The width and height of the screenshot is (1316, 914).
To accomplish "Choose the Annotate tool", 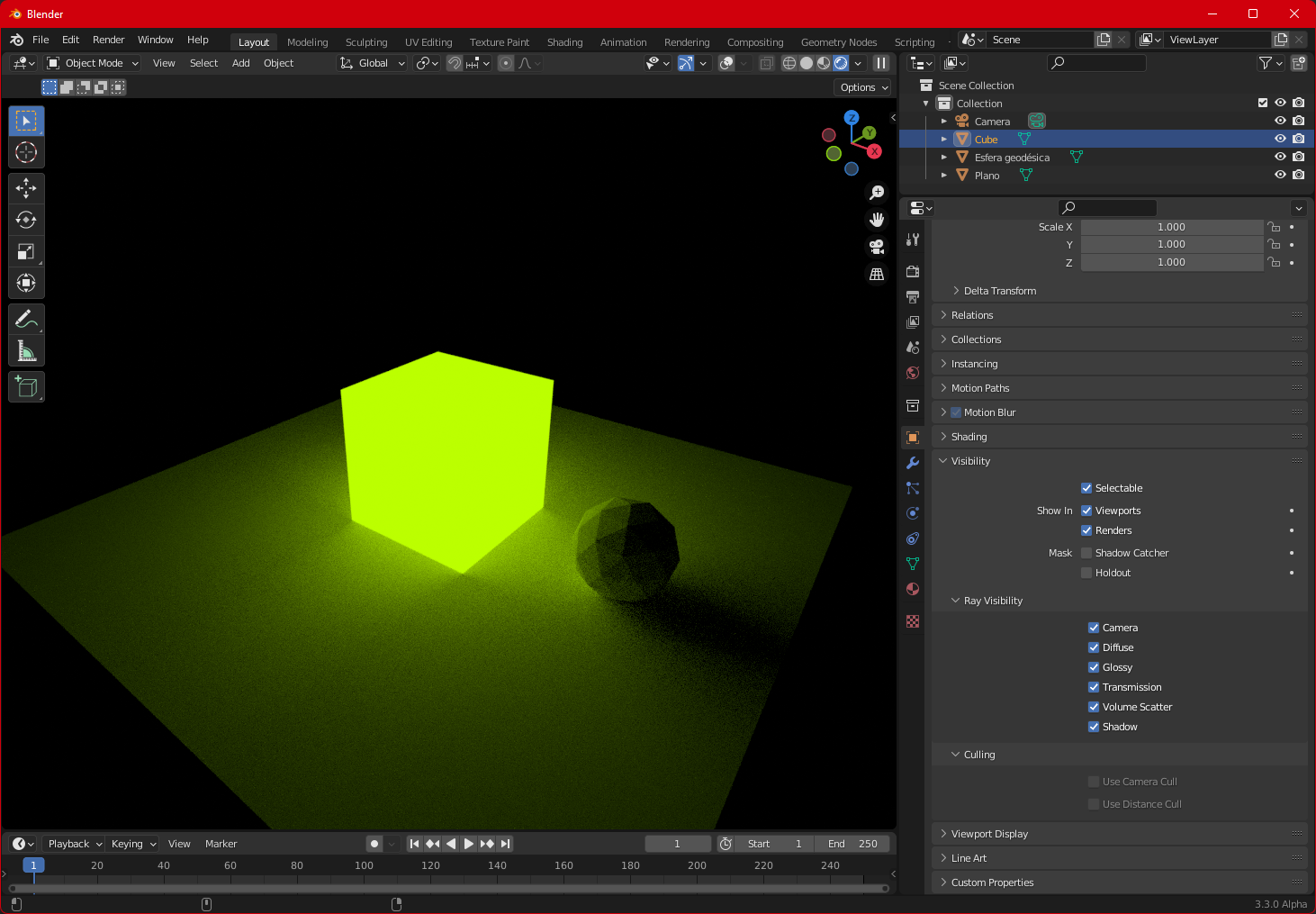I will coord(26,319).
